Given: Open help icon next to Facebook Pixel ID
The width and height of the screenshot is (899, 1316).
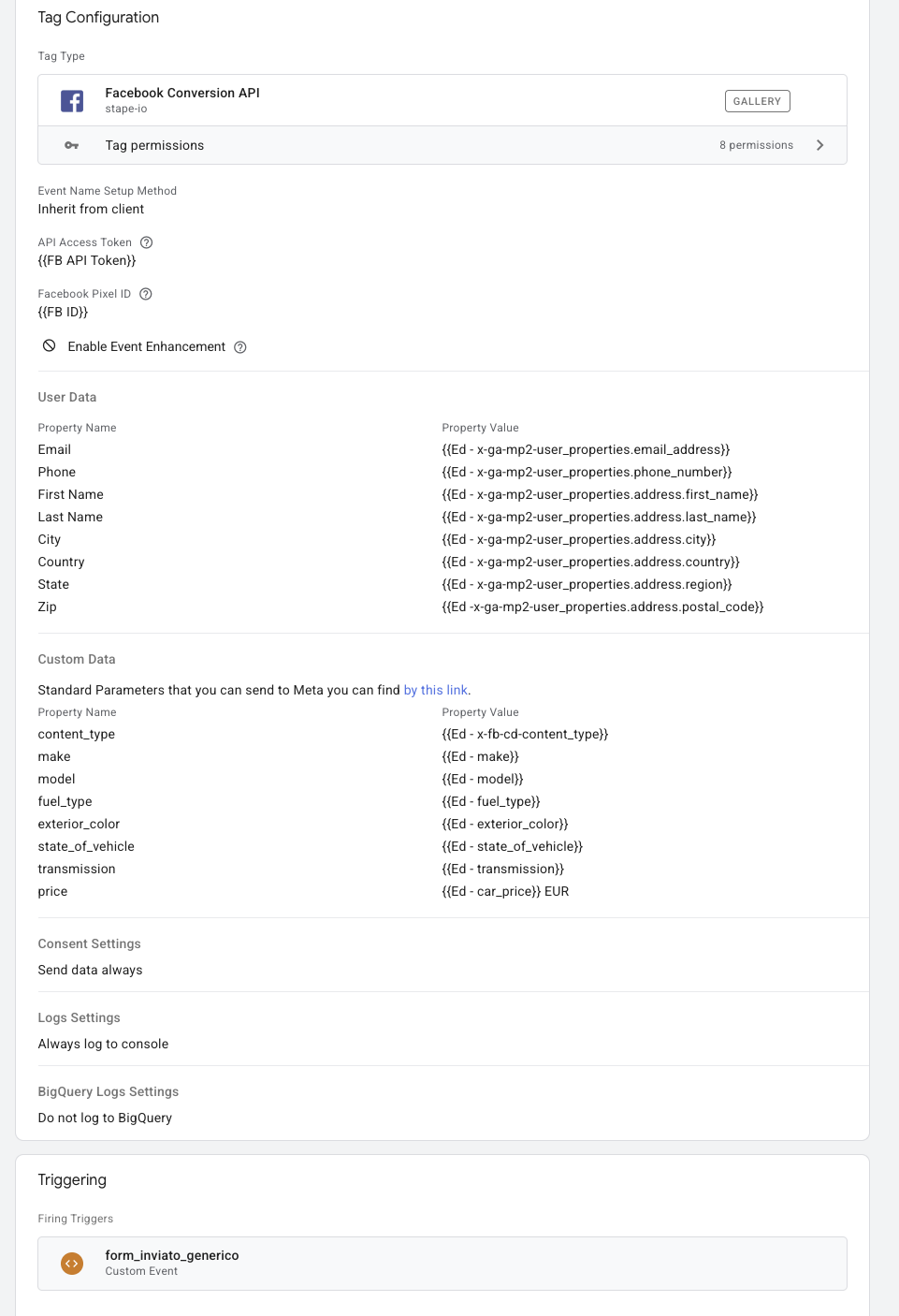Looking at the screenshot, I should pyautogui.click(x=146, y=294).
